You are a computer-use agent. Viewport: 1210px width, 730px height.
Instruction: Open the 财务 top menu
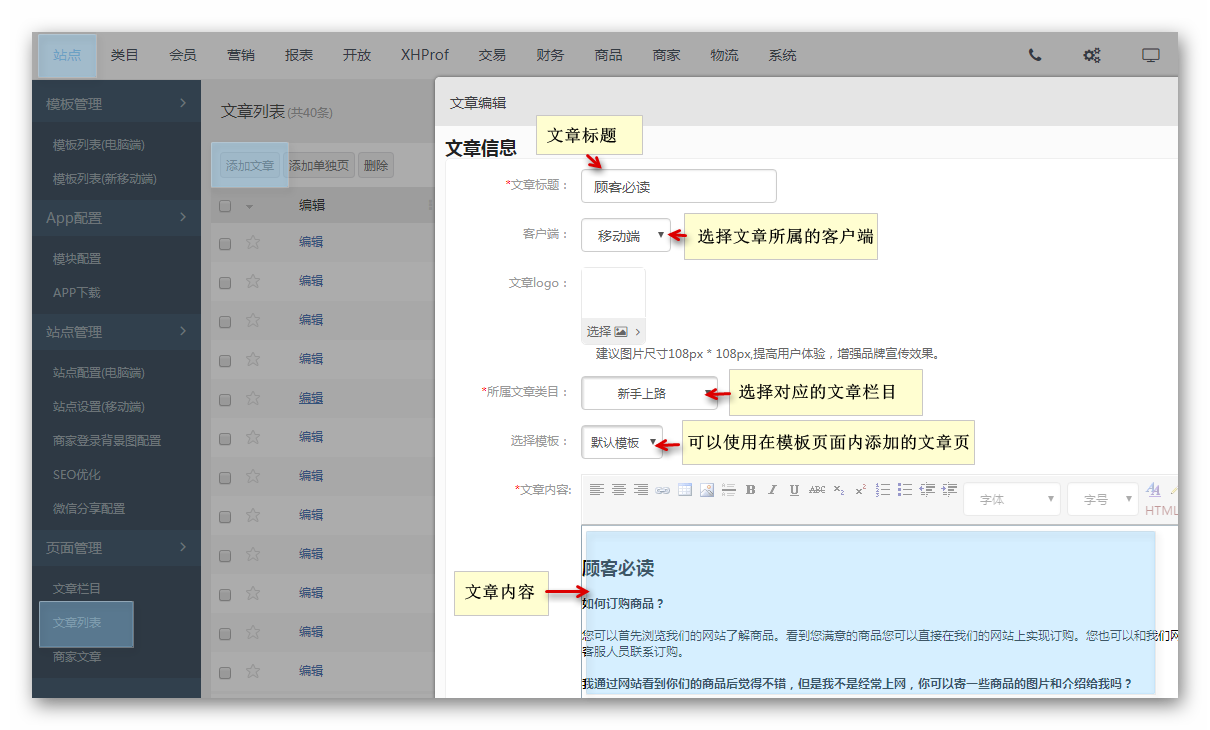(x=550, y=55)
